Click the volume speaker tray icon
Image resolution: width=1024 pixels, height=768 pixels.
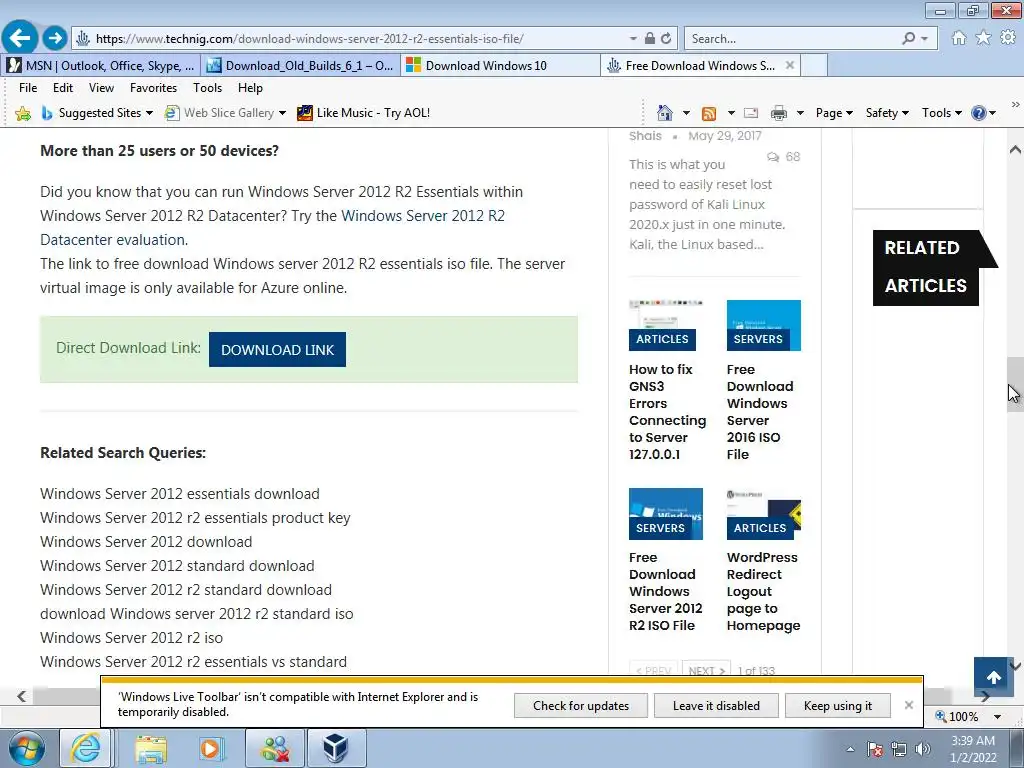pos(923,749)
